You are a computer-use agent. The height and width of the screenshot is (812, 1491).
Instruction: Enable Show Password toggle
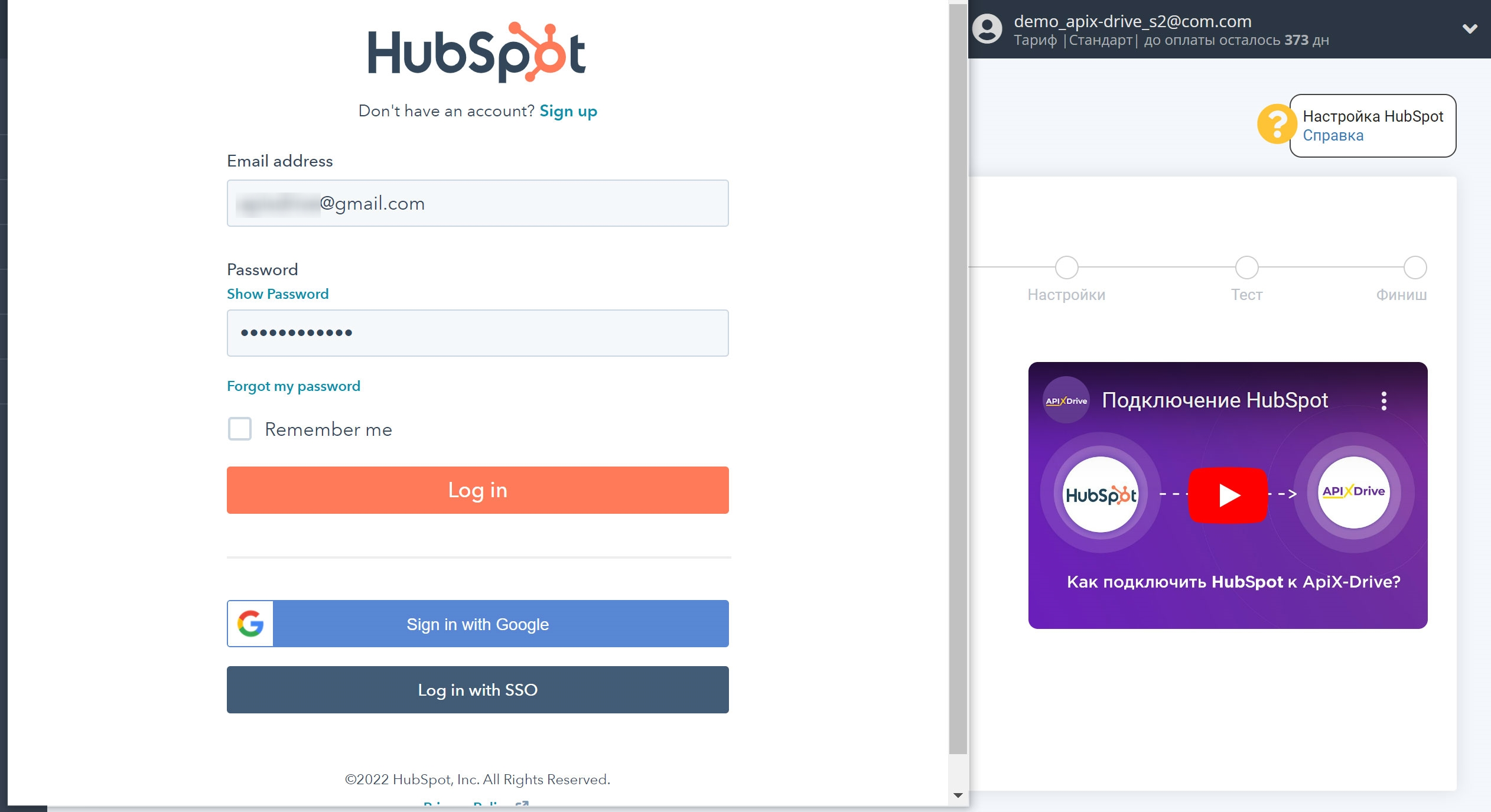278,294
